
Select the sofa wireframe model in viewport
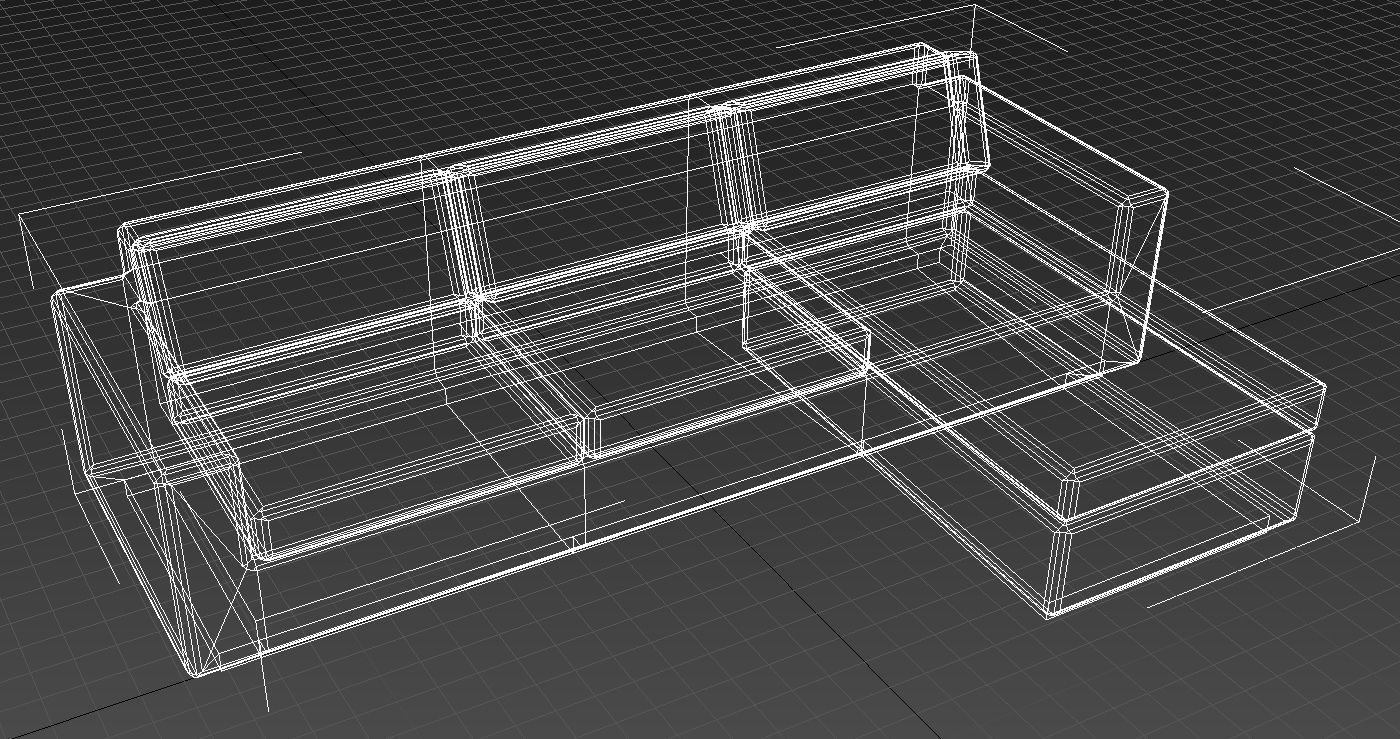[x=690, y=360]
